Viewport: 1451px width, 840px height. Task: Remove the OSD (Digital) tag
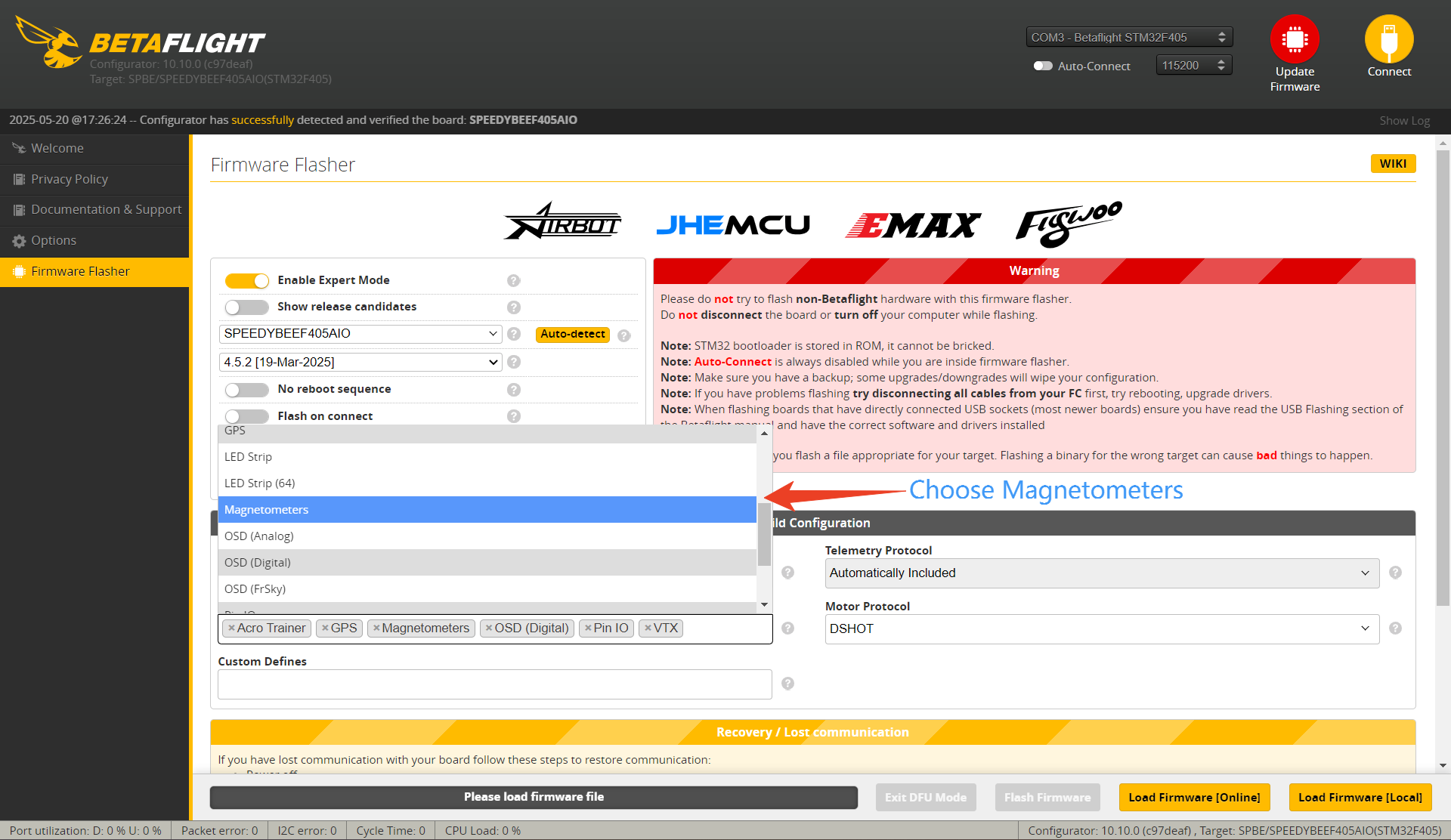point(489,628)
